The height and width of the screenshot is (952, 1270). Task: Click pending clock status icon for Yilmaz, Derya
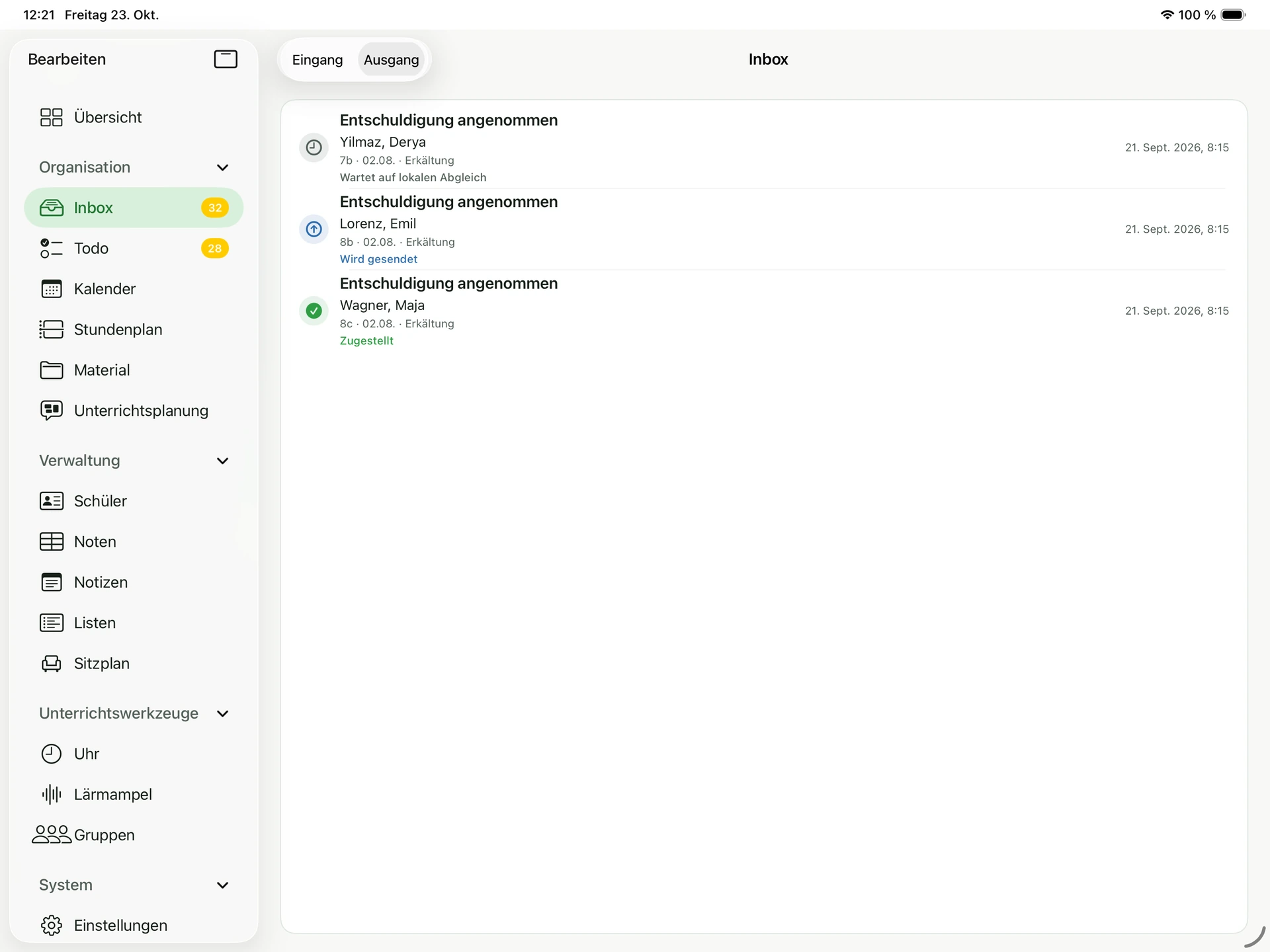[314, 147]
